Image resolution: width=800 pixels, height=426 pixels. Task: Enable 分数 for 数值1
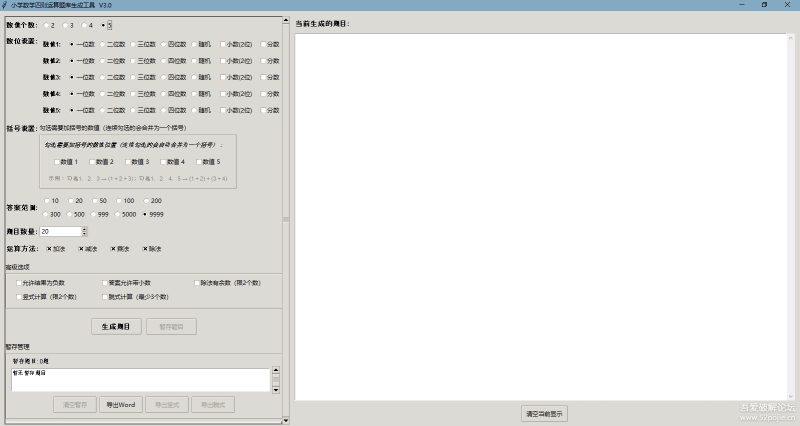click(x=270, y=44)
